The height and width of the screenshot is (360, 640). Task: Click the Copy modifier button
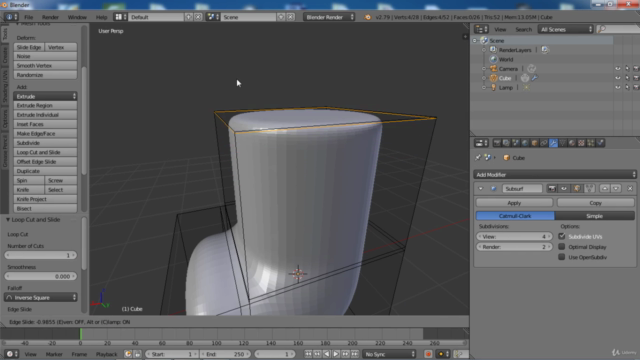tap(595, 203)
